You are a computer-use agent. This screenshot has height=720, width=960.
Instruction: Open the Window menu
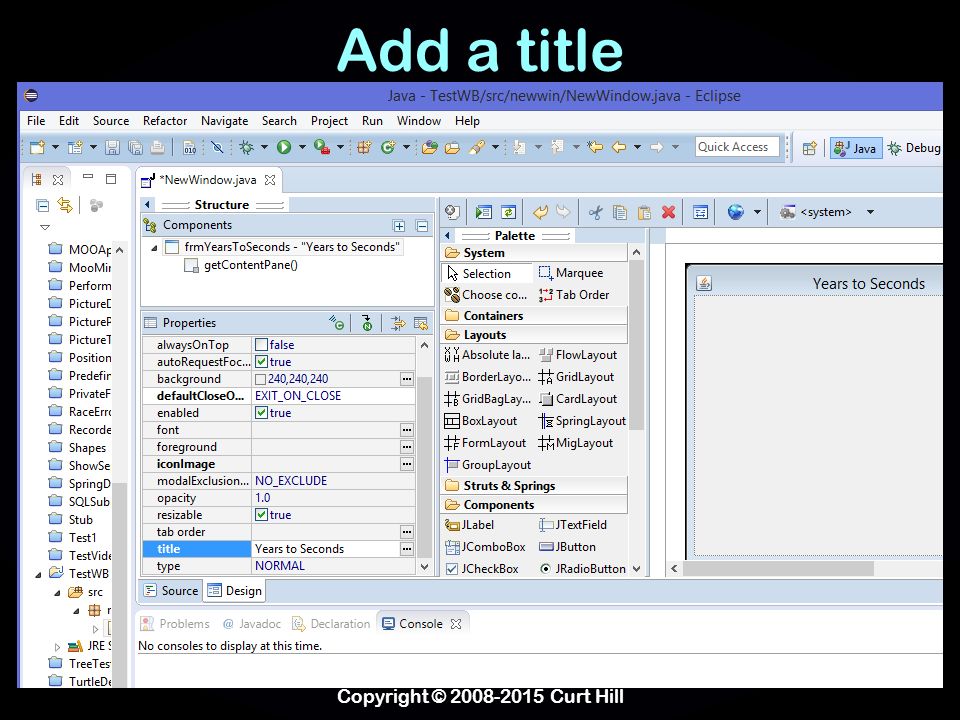(419, 121)
